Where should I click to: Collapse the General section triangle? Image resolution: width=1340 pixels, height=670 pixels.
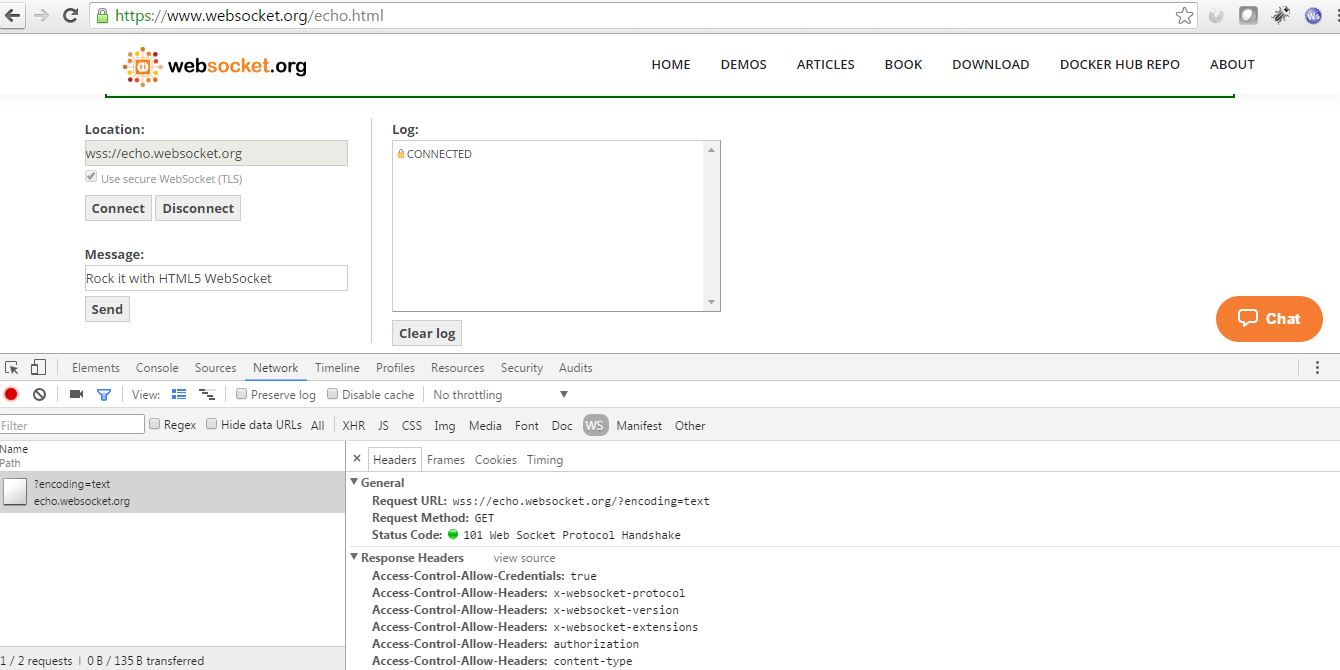pos(354,482)
